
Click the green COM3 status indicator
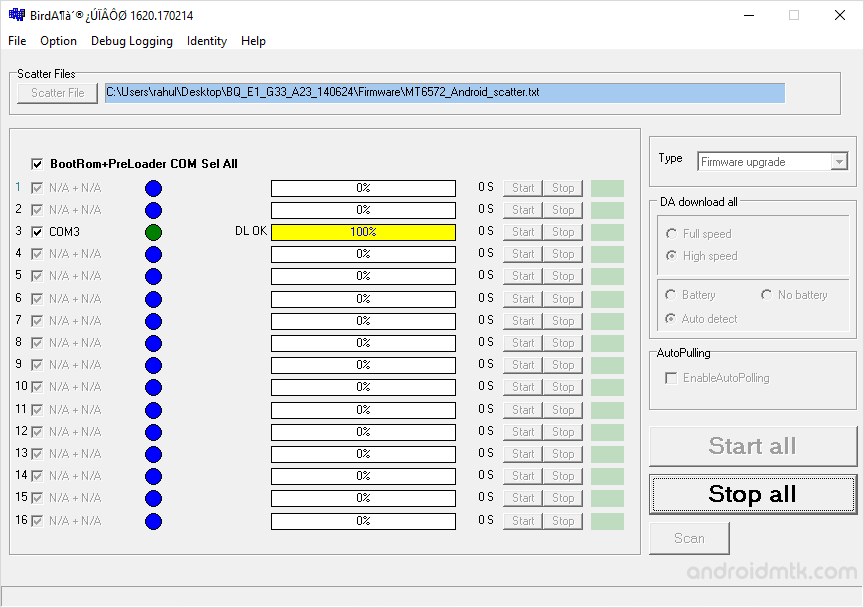[153, 231]
